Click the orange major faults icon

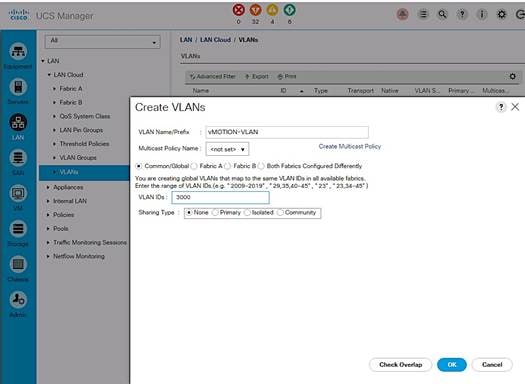tap(255, 10)
